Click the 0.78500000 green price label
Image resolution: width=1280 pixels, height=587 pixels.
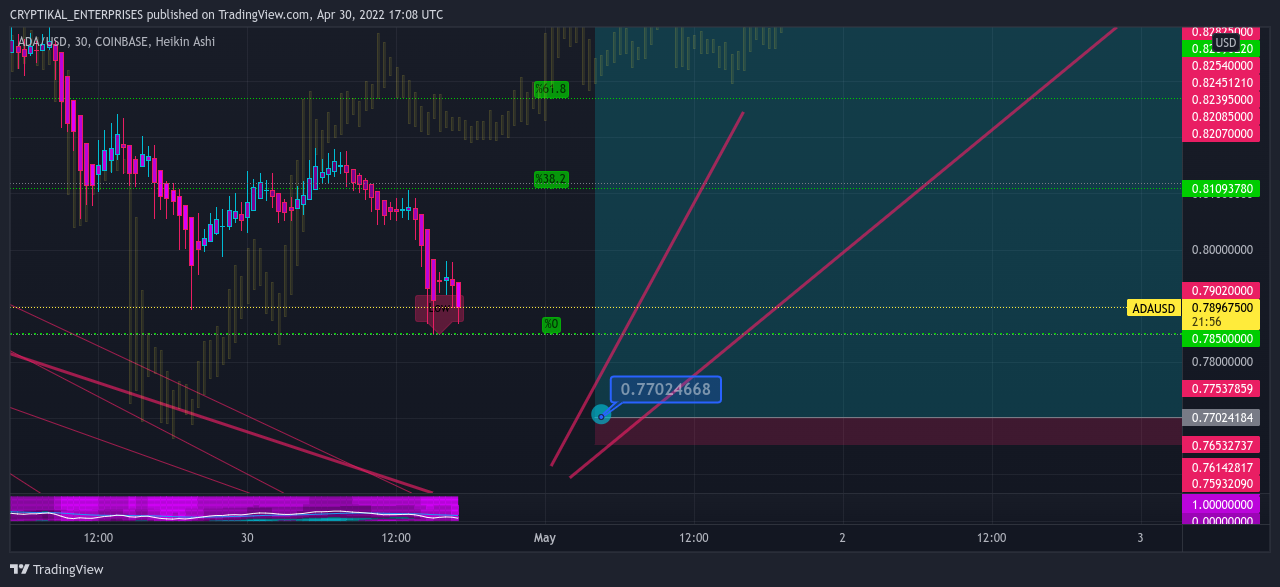(1222, 339)
